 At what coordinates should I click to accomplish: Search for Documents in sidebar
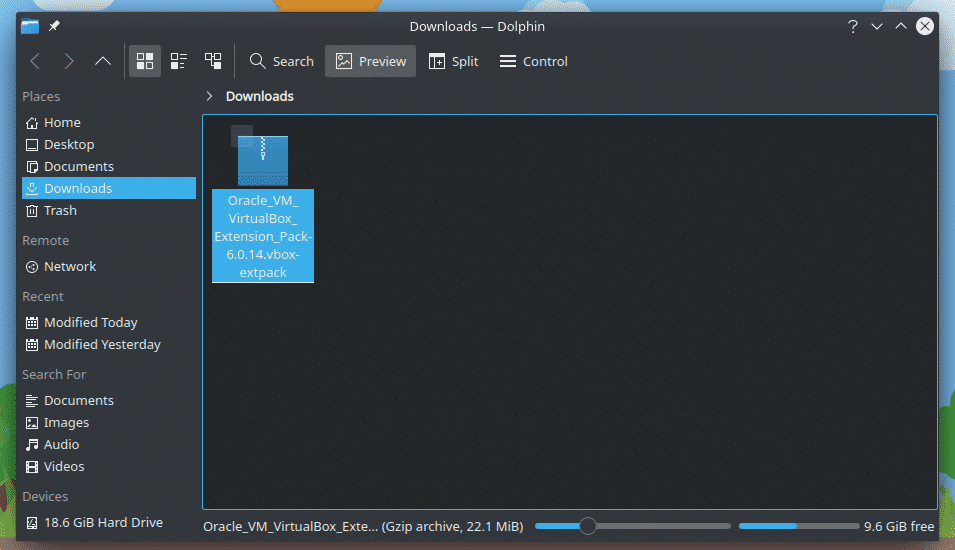tap(109, 400)
